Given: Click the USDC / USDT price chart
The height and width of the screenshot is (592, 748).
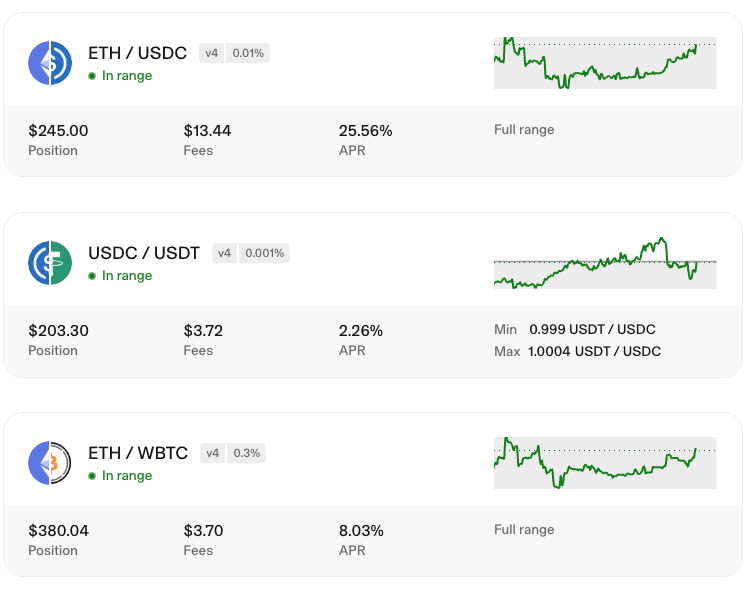Looking at the screenshot, I should click(x=605, y=263).
